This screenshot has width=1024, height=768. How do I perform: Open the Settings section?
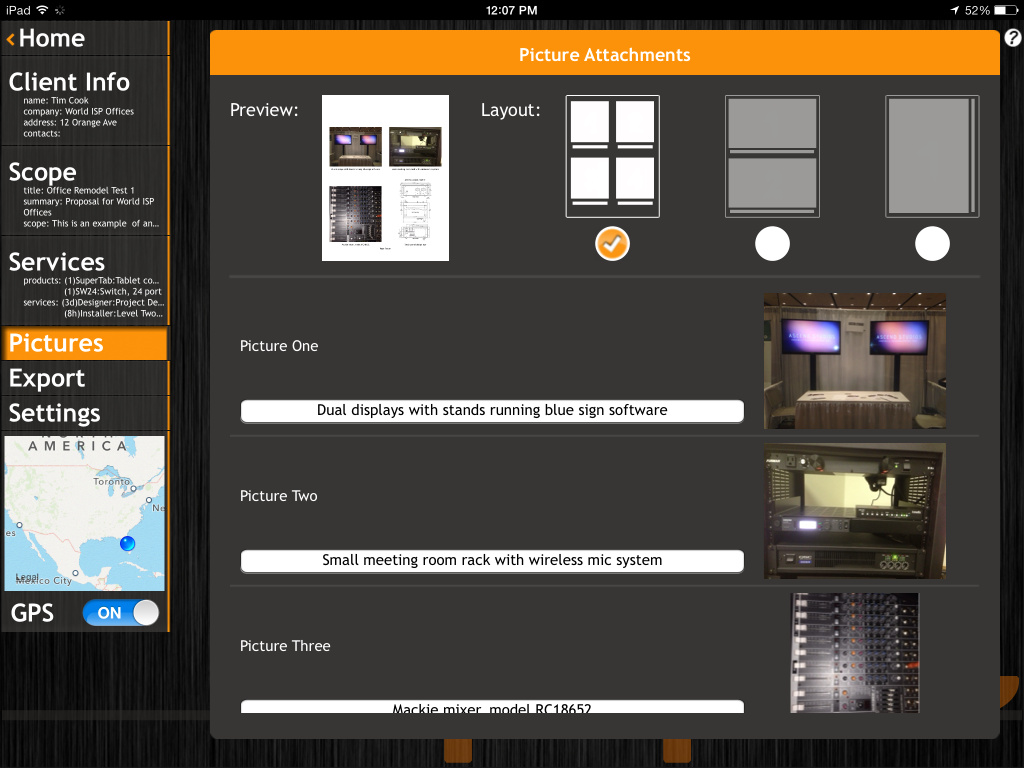point(55,413)
